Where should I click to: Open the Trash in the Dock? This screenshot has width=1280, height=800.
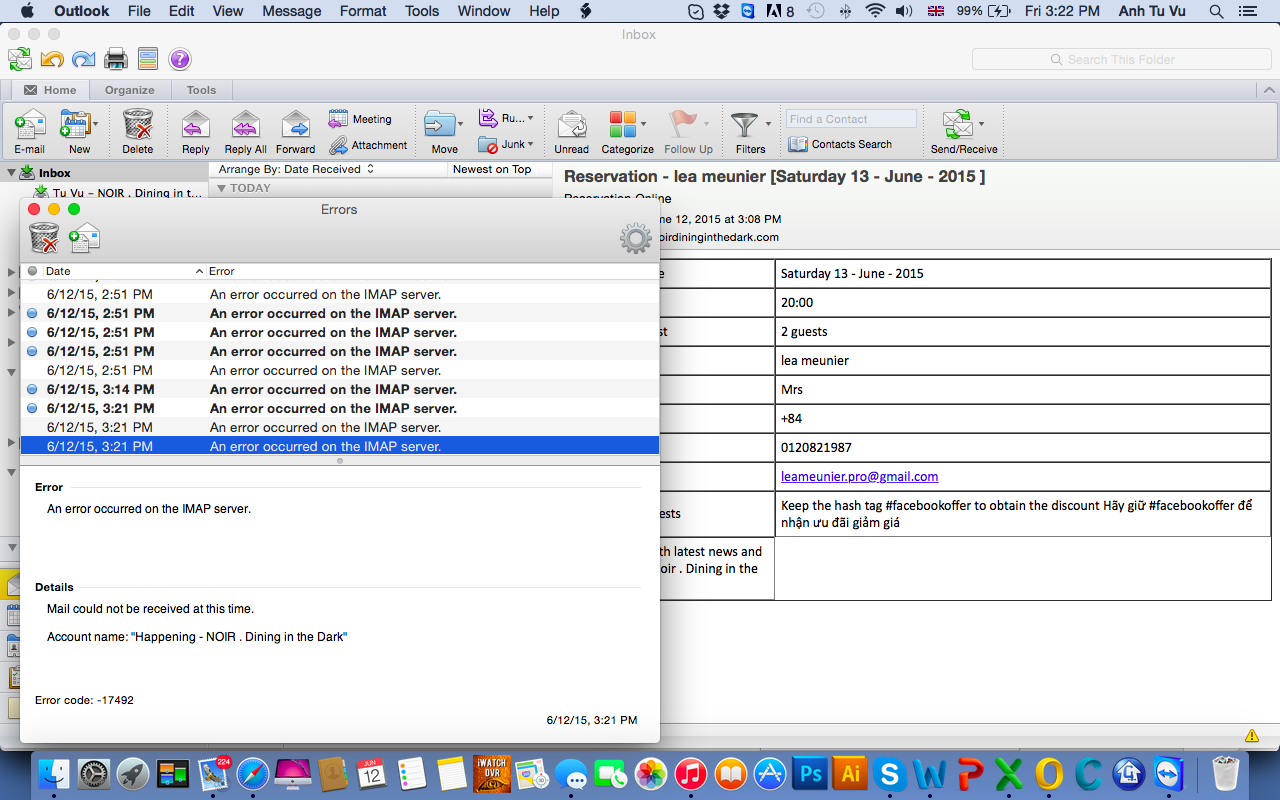tap(1225, 773)
